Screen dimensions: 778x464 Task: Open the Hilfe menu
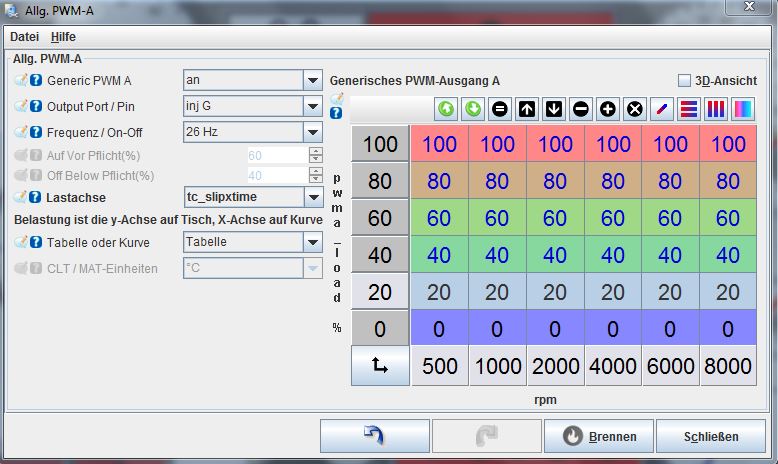click(63, 36)
